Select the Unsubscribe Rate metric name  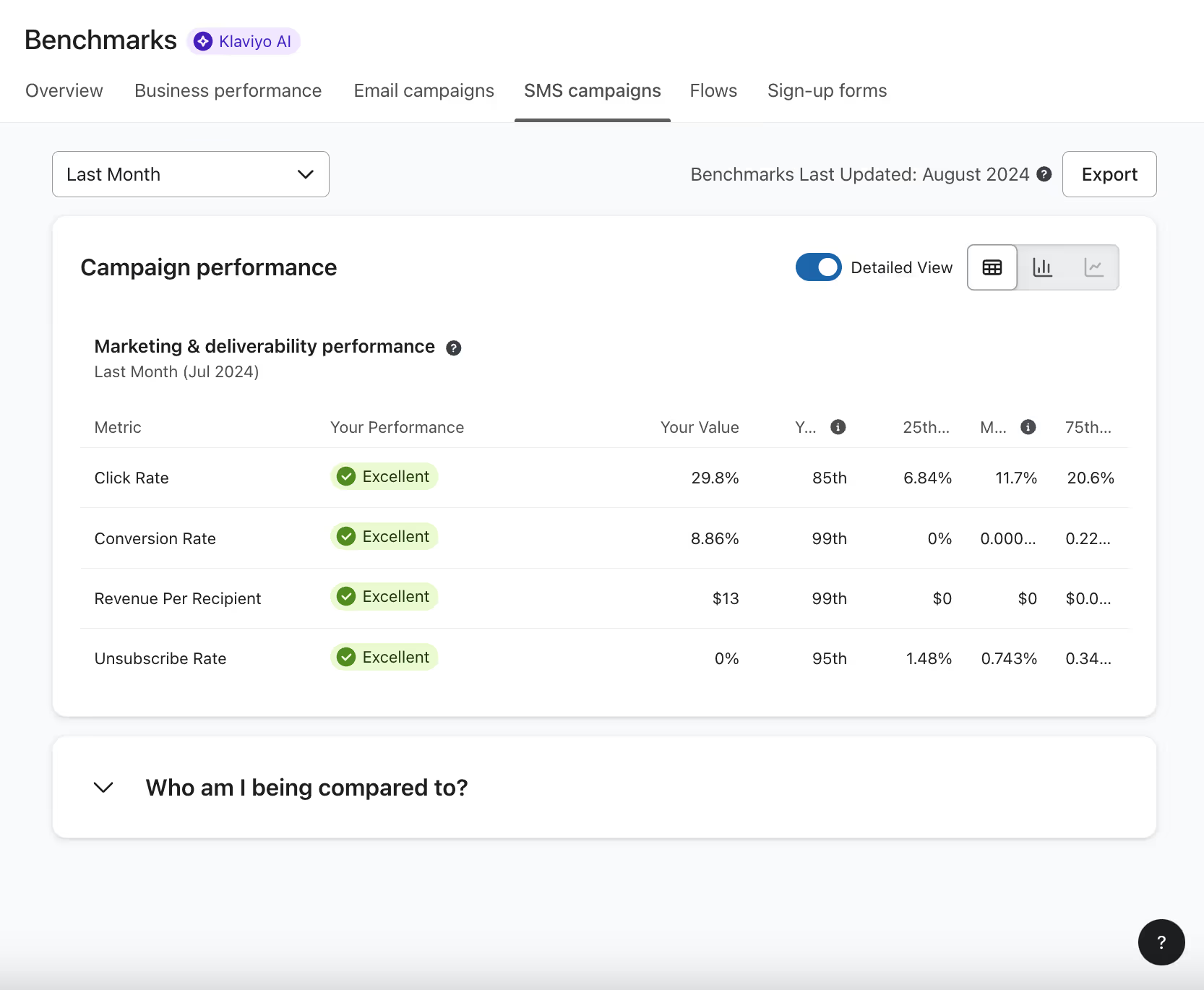tap(160, 658)
